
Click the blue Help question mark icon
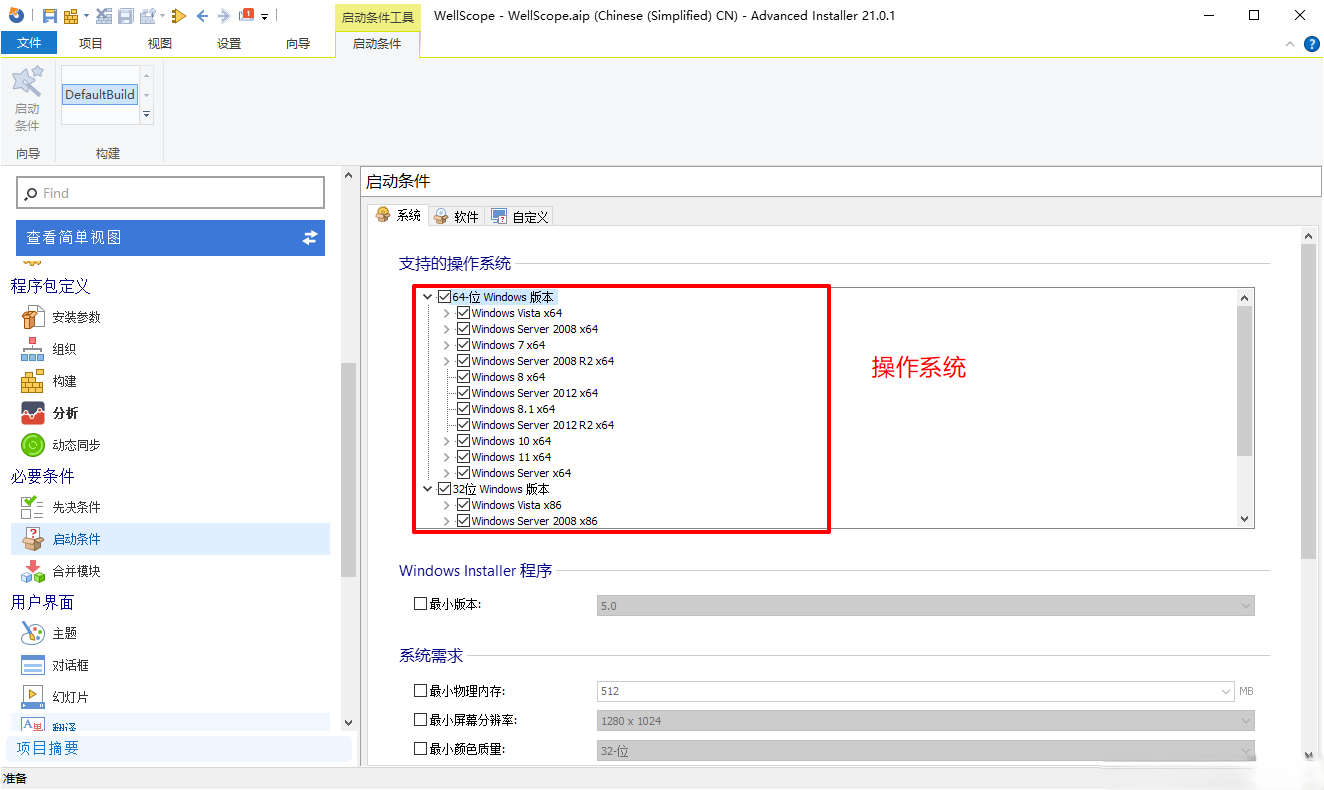tap(1311, 44)
